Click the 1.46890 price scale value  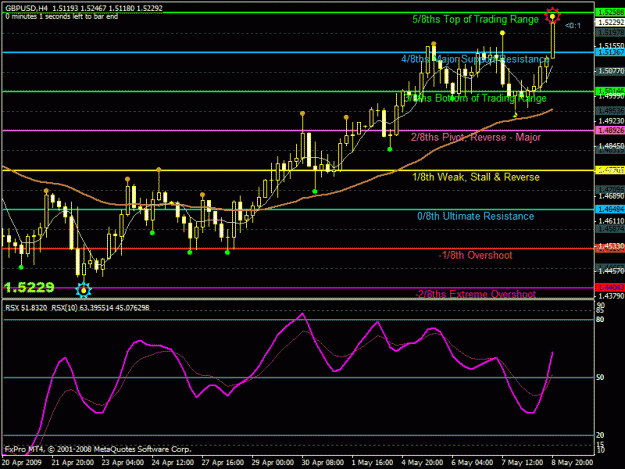[x=611, y=196]
